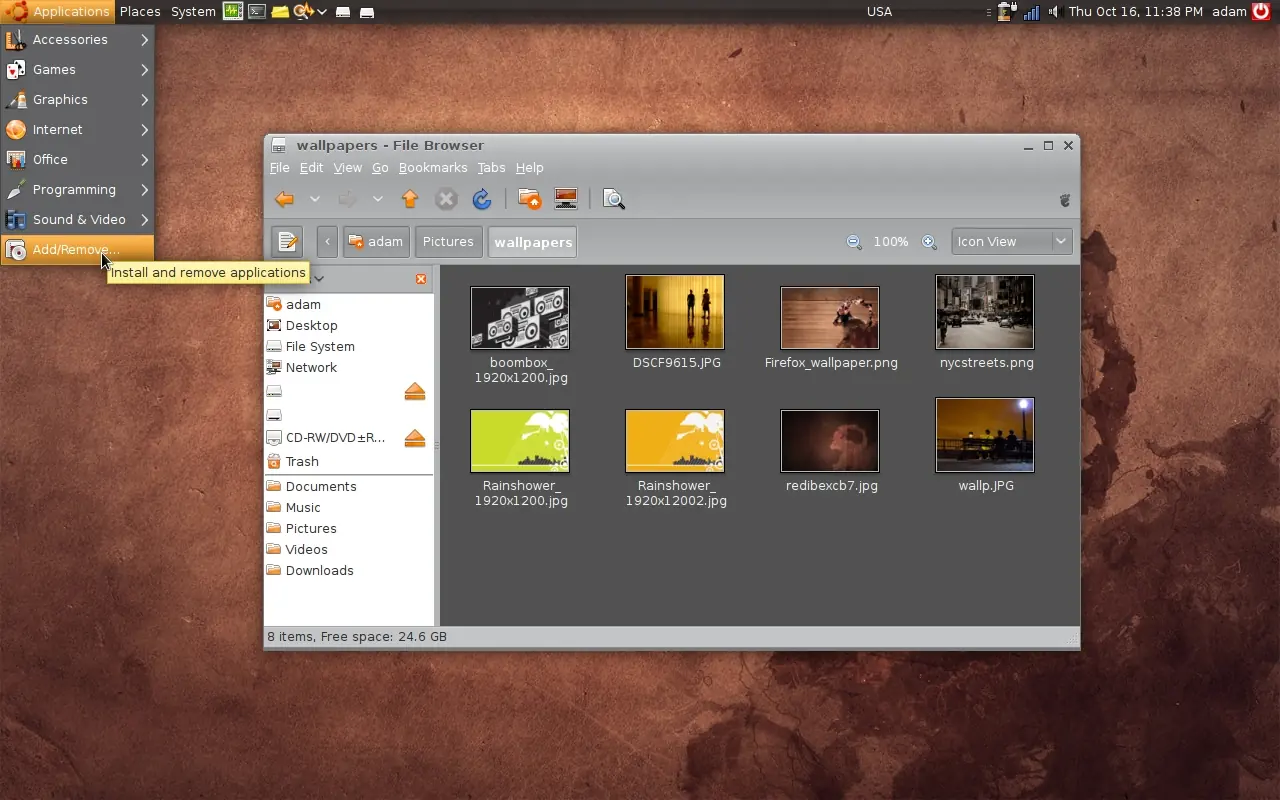Open the System panel menu
The image size is (1280, 800).
tap(193, 12)
